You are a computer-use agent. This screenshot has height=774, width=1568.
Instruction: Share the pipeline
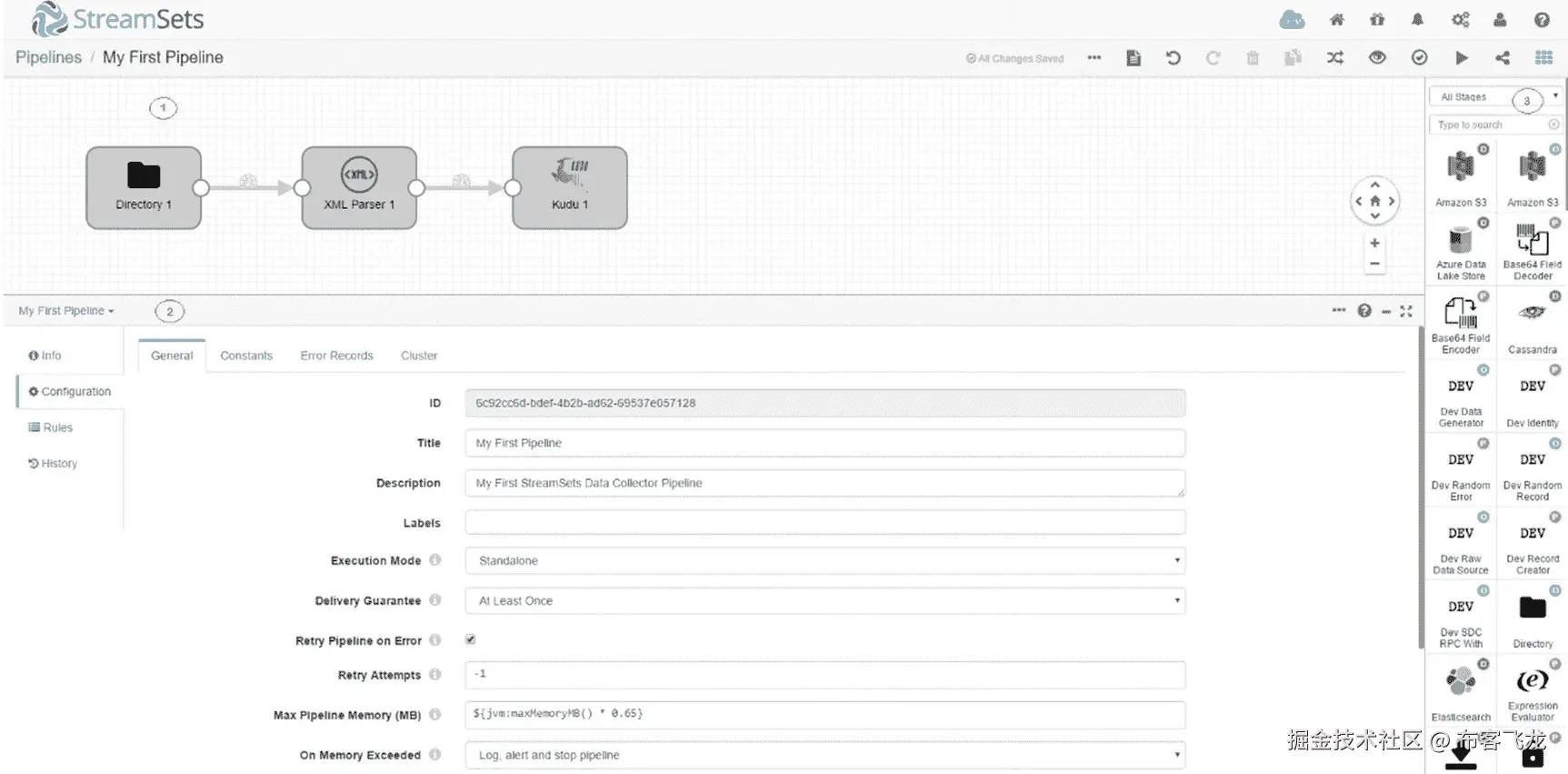click(x=1503, y=57)
